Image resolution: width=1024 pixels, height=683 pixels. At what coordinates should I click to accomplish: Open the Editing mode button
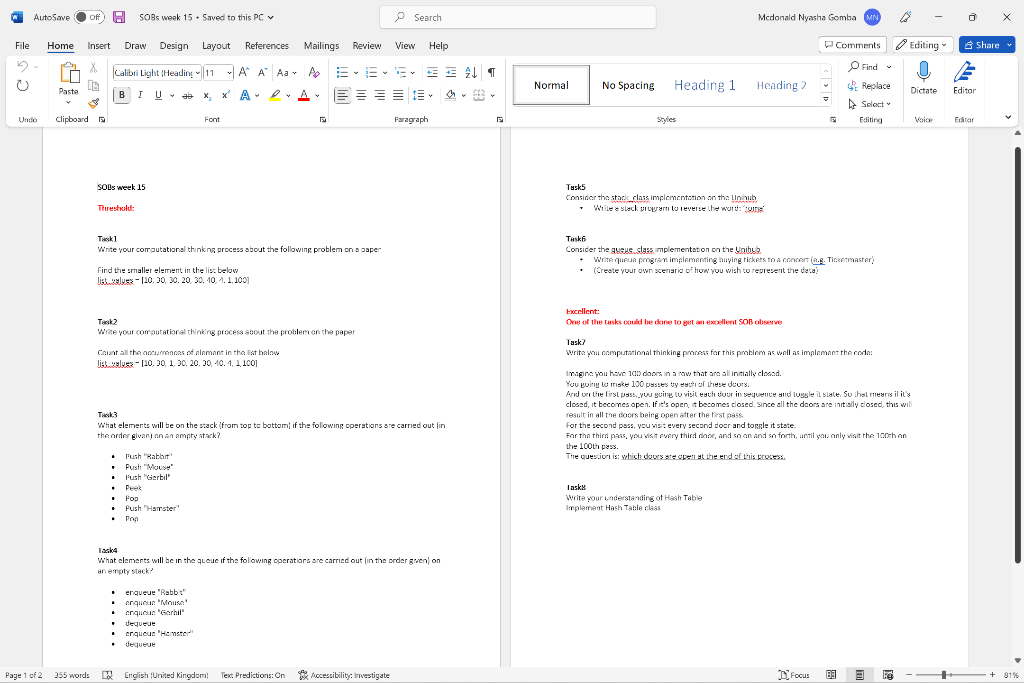[921, 45]
